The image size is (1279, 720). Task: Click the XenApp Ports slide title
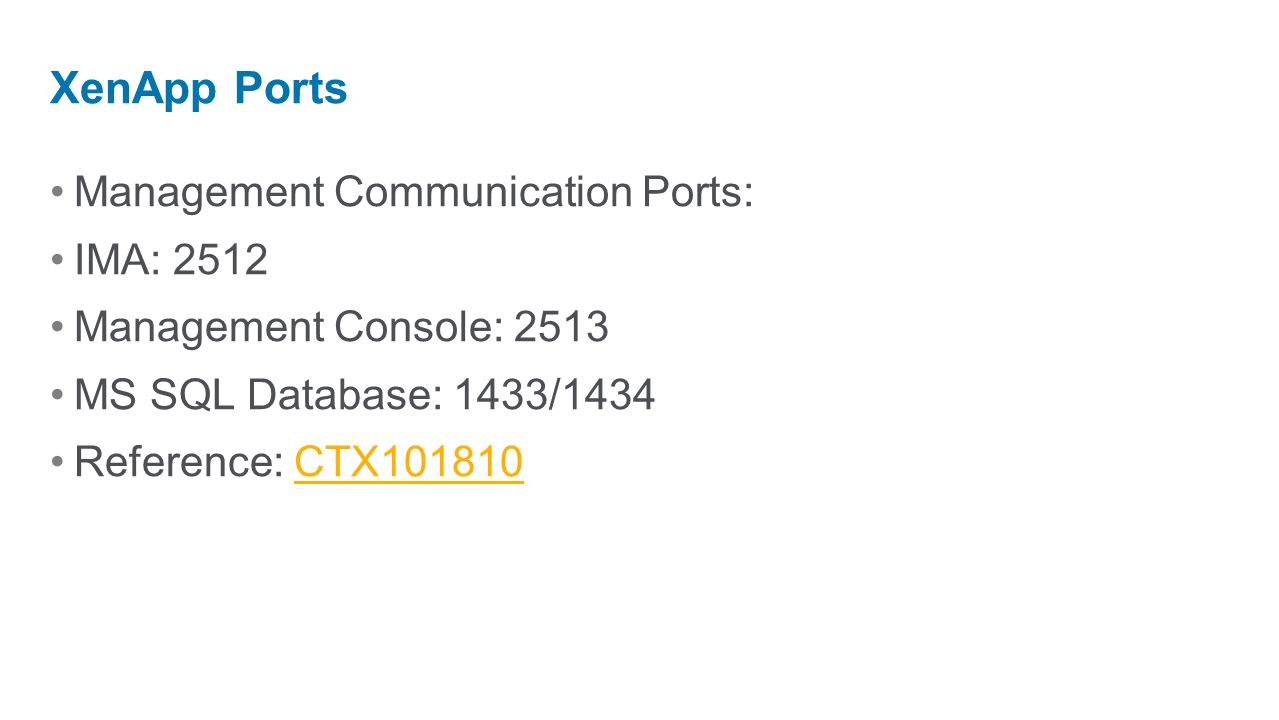[x=199, y=89]
